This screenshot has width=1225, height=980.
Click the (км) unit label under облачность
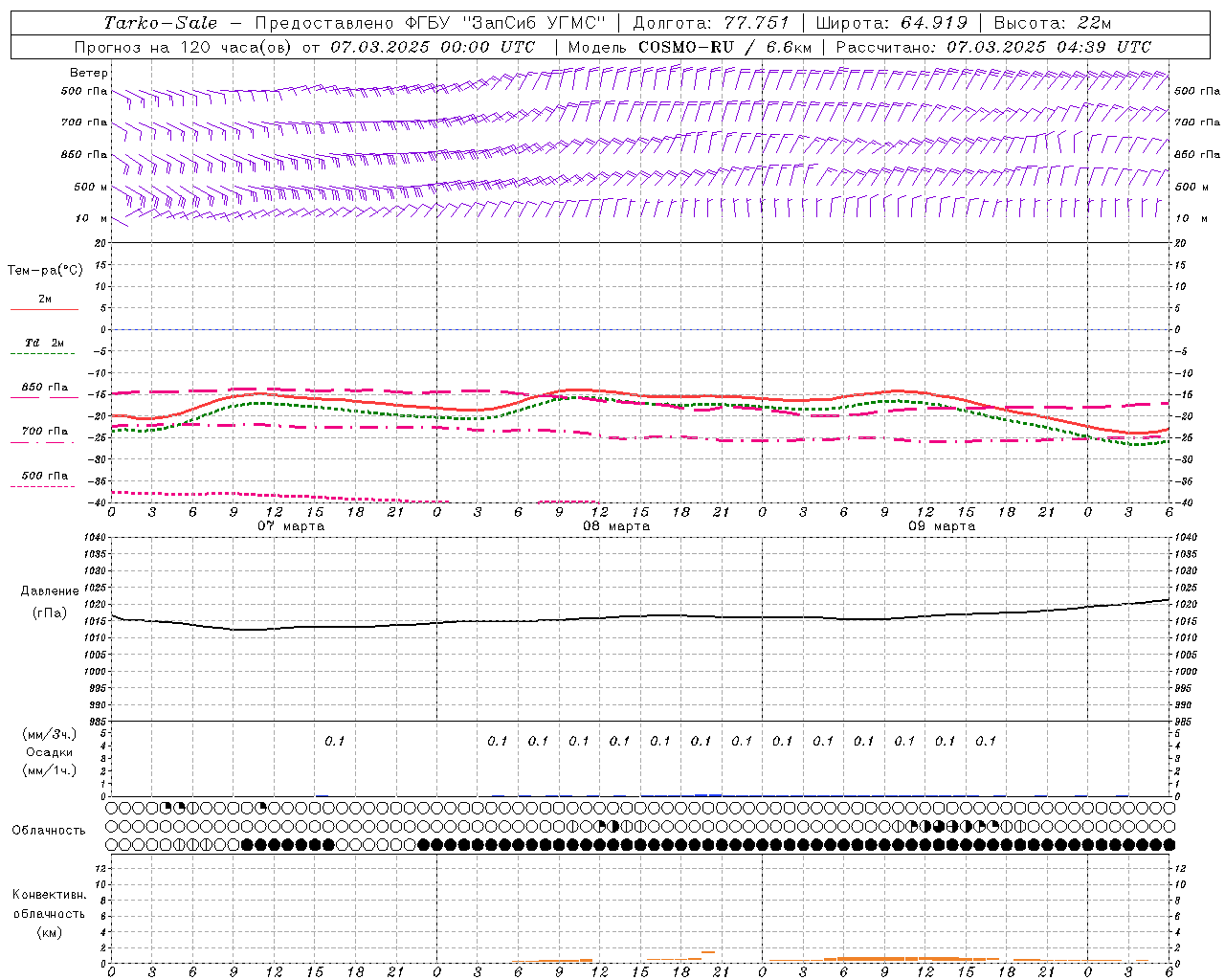pos(49,932)
